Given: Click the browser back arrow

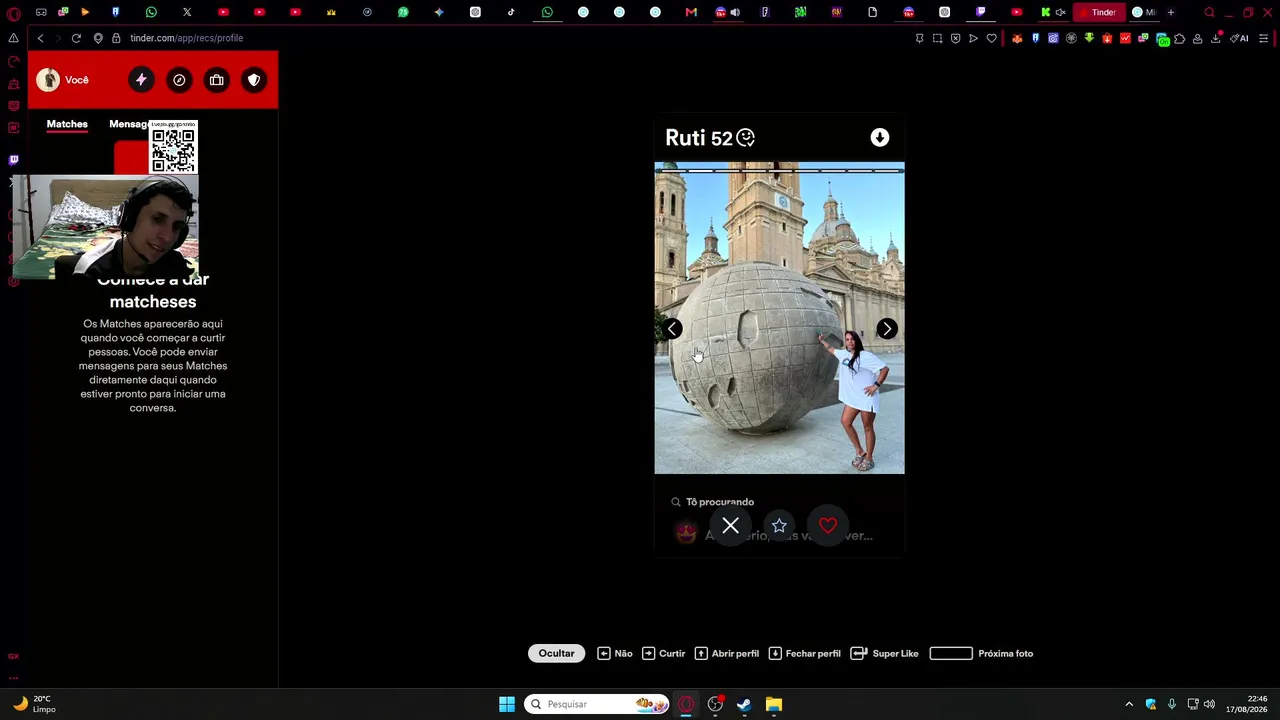Looking at the screenshot, I should tap(40, 38).
